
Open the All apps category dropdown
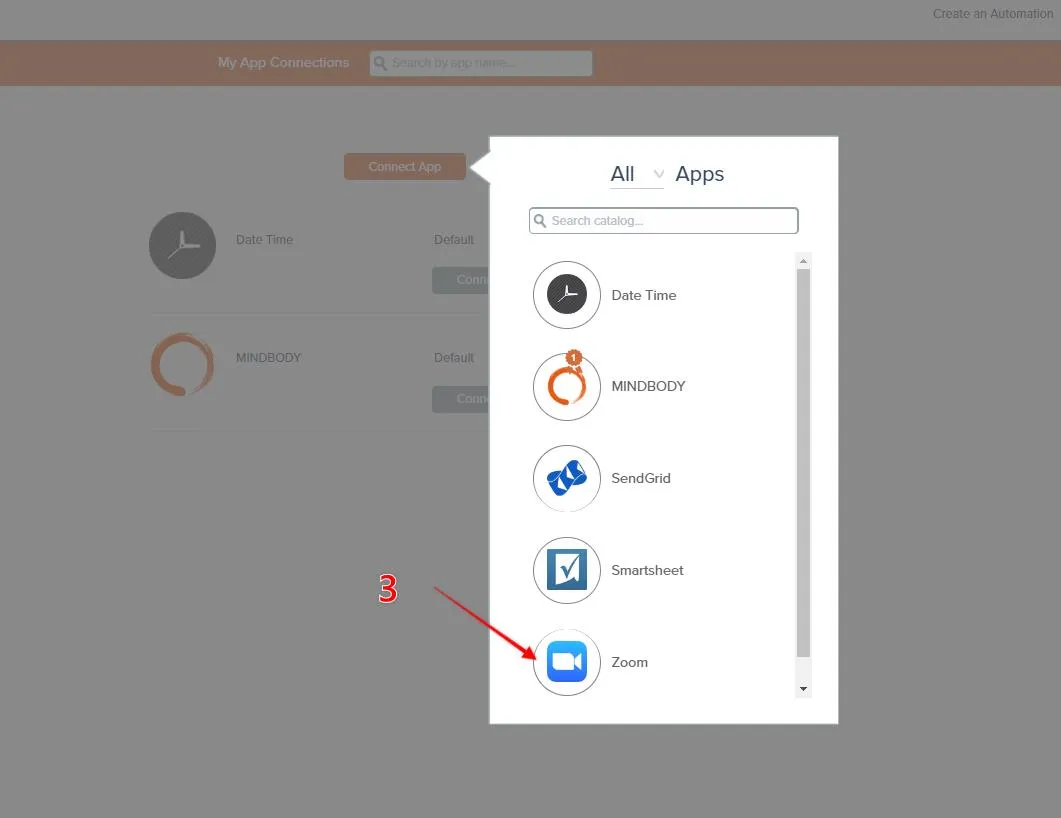637,175
